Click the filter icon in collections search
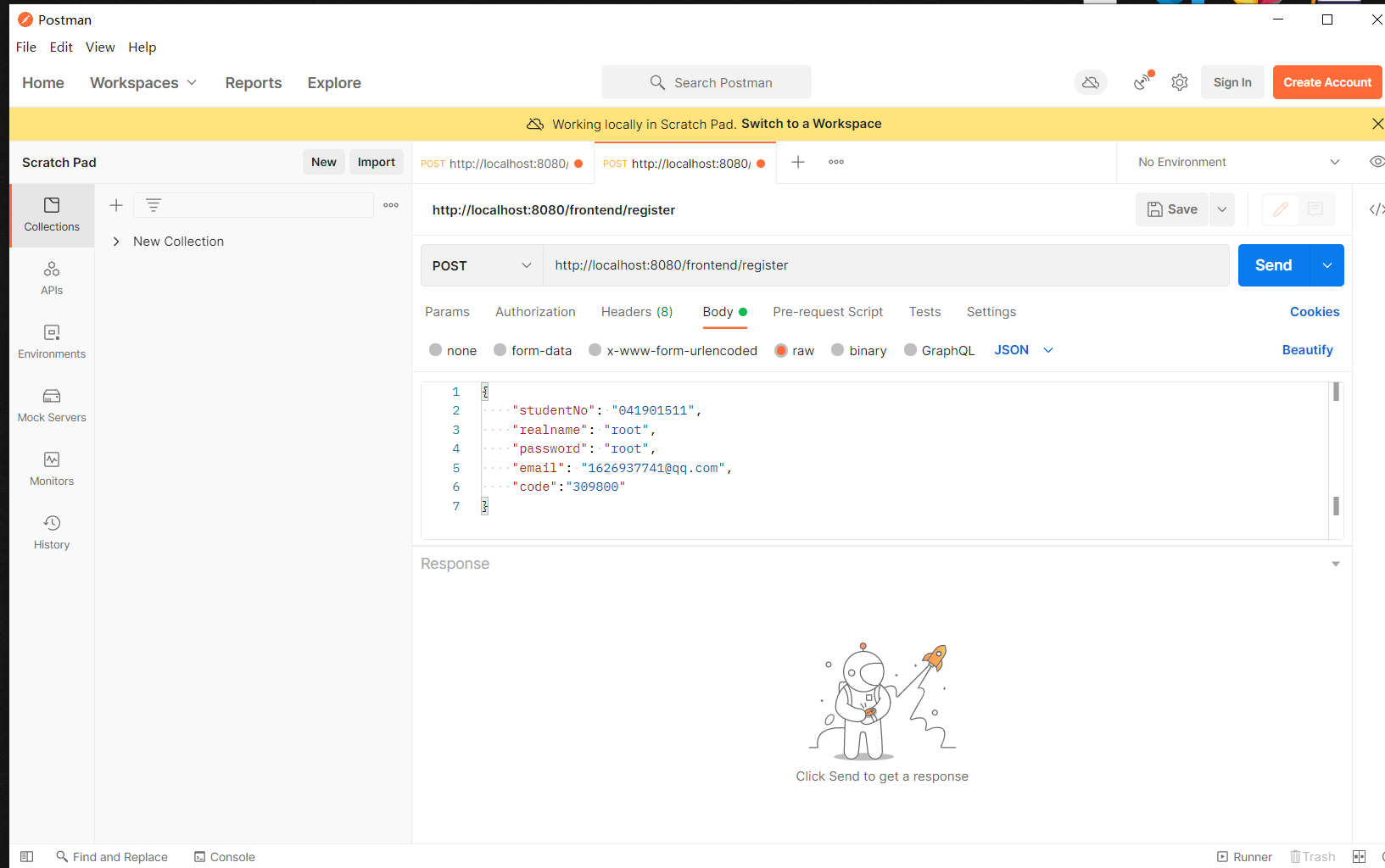The height and width of the screenshot is (868, 1385). (x=154, y=205)
